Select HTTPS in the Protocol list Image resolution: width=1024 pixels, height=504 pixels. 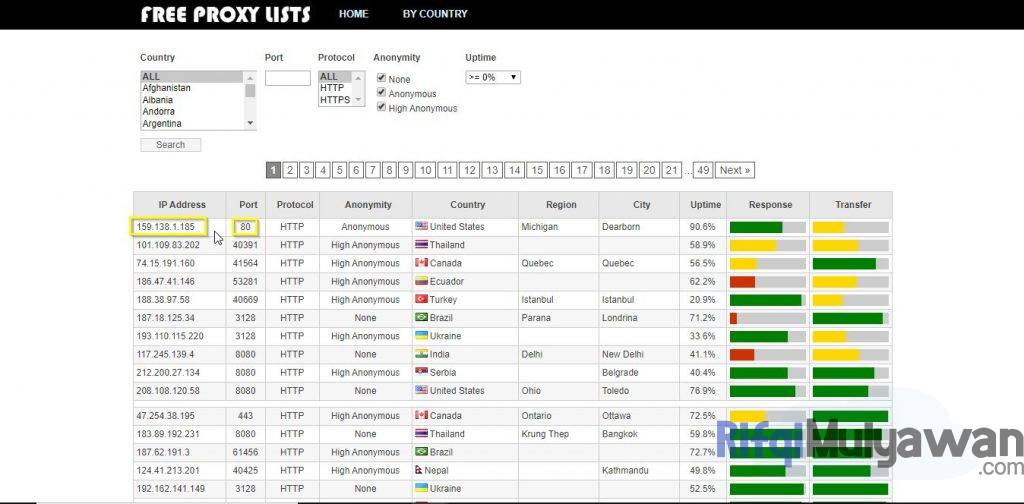tap(335, 100)
